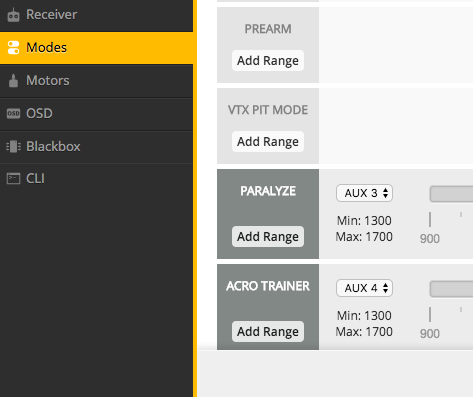Click the CLI terminal icon in the sidebar
The image size is (473, 397).
coord(13,178)
